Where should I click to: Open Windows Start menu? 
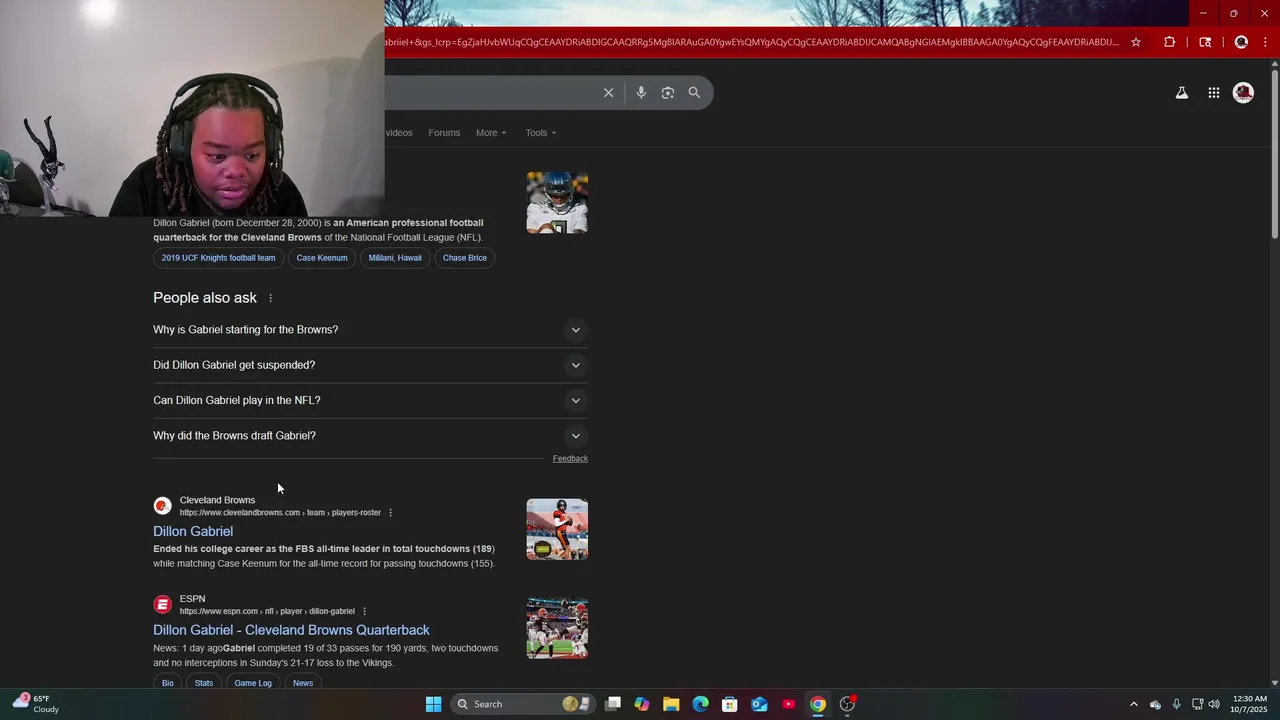[433, 704]
